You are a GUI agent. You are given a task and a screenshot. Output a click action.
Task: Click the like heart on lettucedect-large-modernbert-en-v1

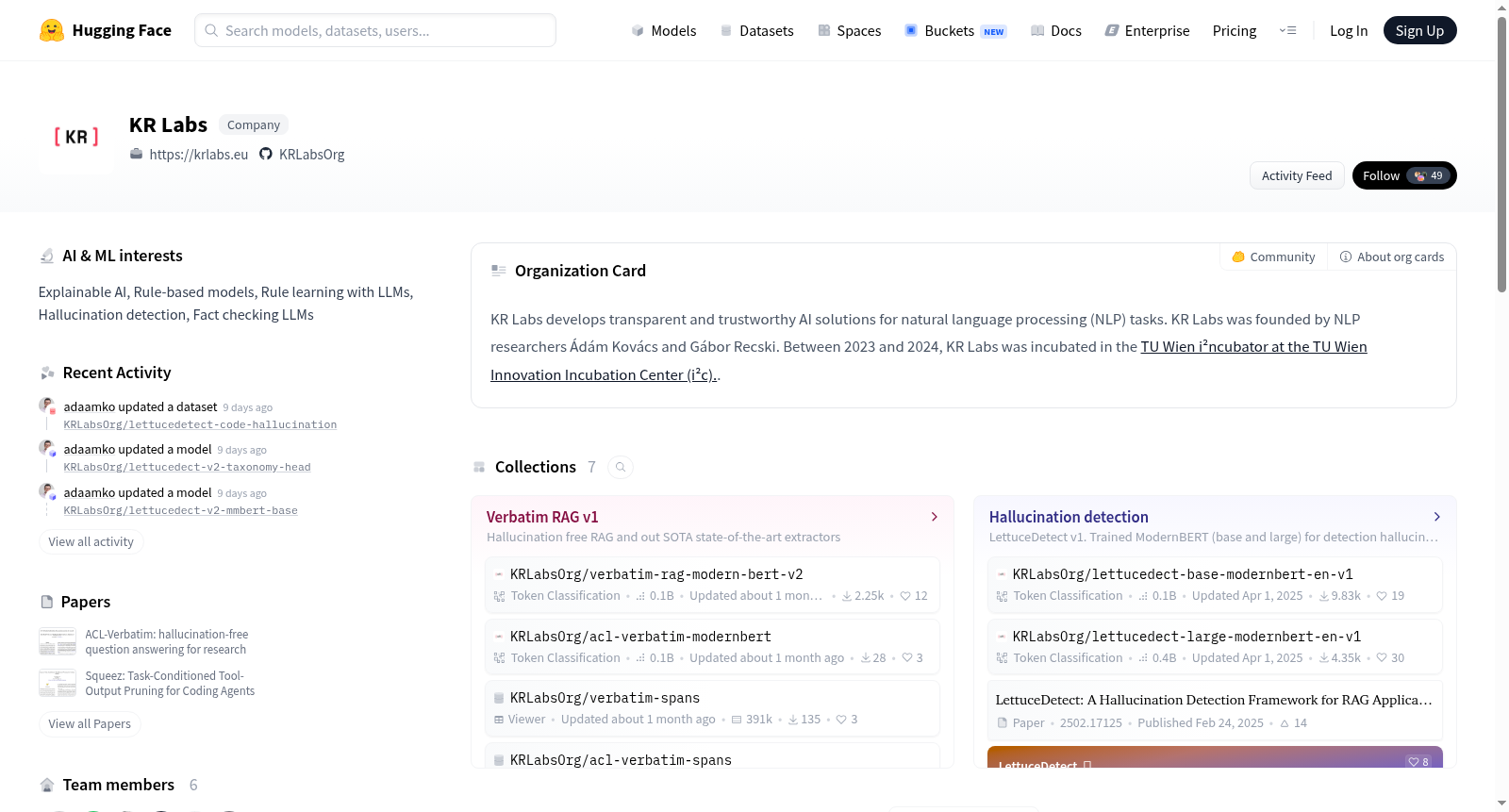[1382, 658]
